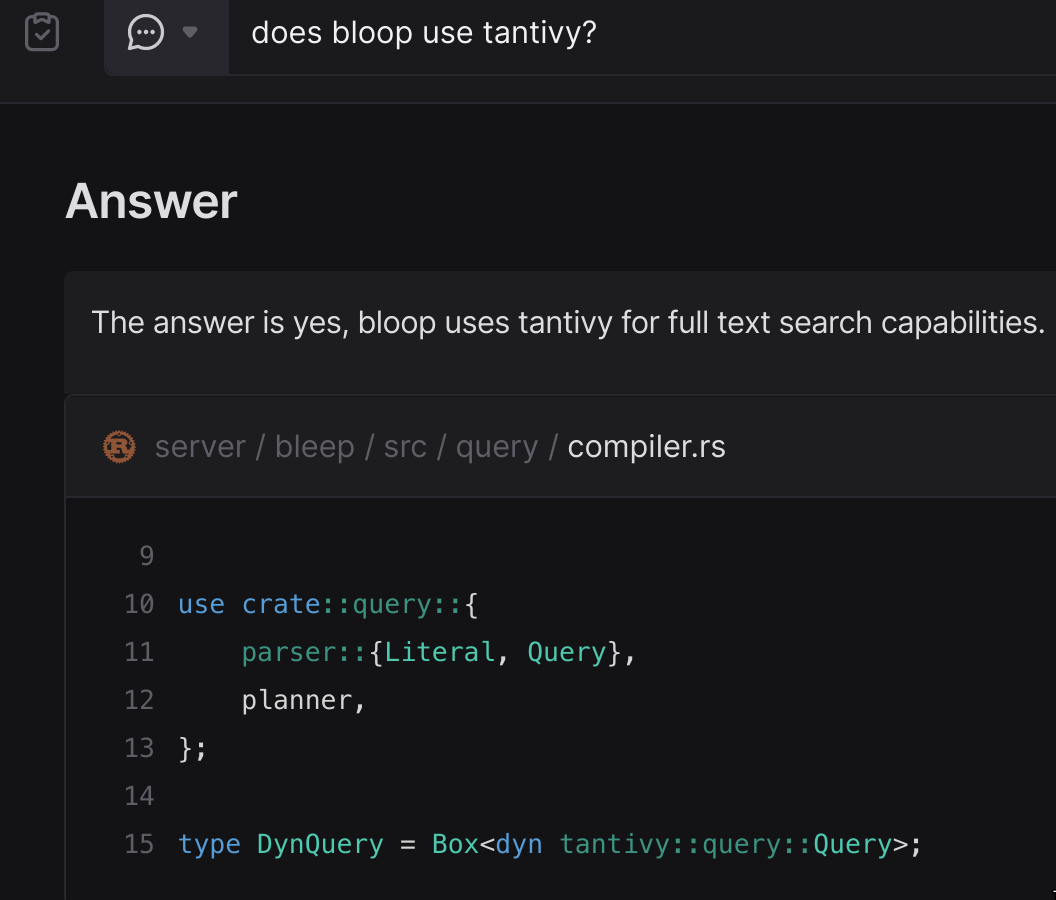Click line number 12 in the gutter
Screen dimensions: 1056x900
click(139, 700)
